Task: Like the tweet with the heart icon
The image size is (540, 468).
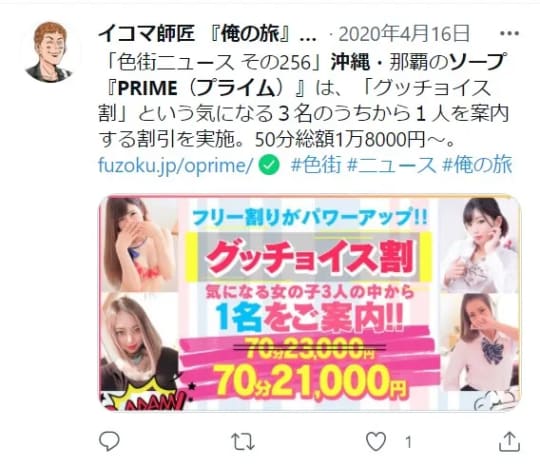Action: pyautogui.click(x=376, y=441)
